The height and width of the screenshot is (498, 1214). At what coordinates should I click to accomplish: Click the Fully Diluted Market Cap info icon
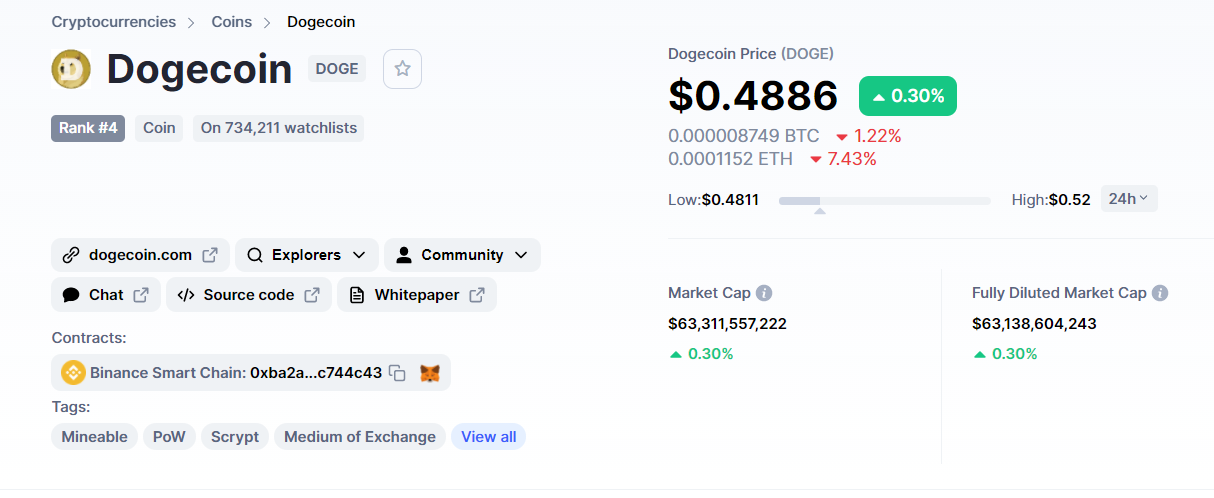(1160, 293)
